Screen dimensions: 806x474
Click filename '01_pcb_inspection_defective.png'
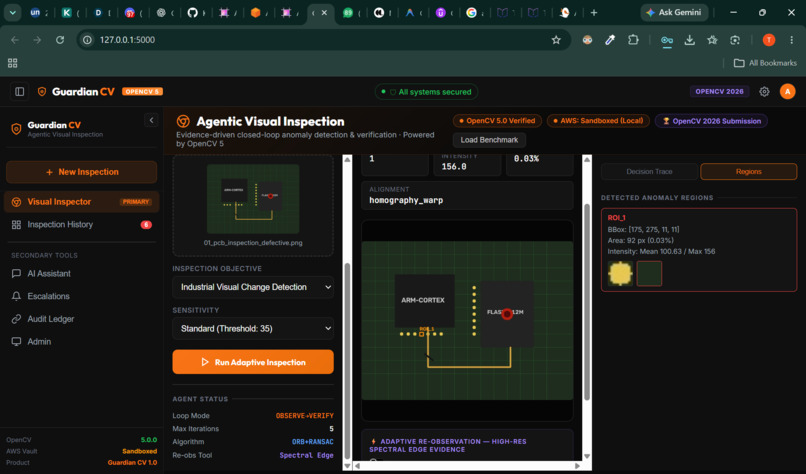tap(253, 243)
